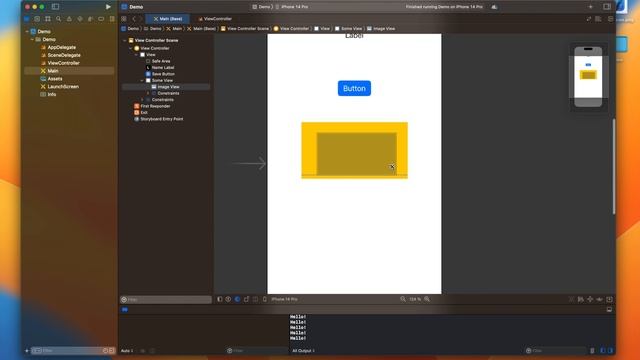Select Exit in outline
Image resolution: width=640 pixels, height=360 pixels.
[x=144, y=113]
